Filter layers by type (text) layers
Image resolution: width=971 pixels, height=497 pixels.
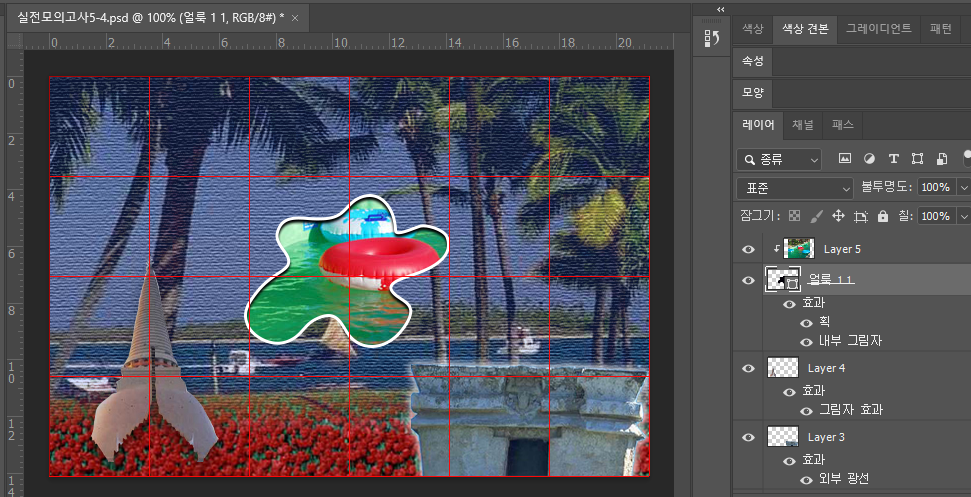[x=893, y=159]
